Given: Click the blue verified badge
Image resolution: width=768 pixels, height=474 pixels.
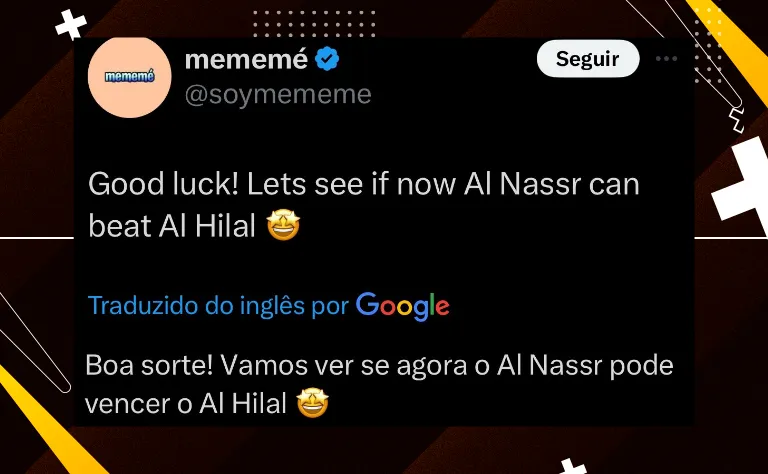Looking at the screenshot, I should (x=327, y=59).
